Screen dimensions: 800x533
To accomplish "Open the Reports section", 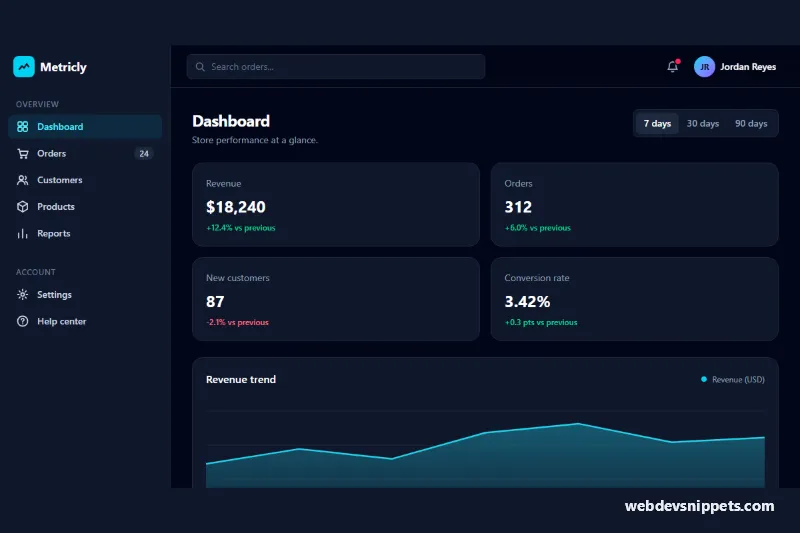I will tap(85, 234).
